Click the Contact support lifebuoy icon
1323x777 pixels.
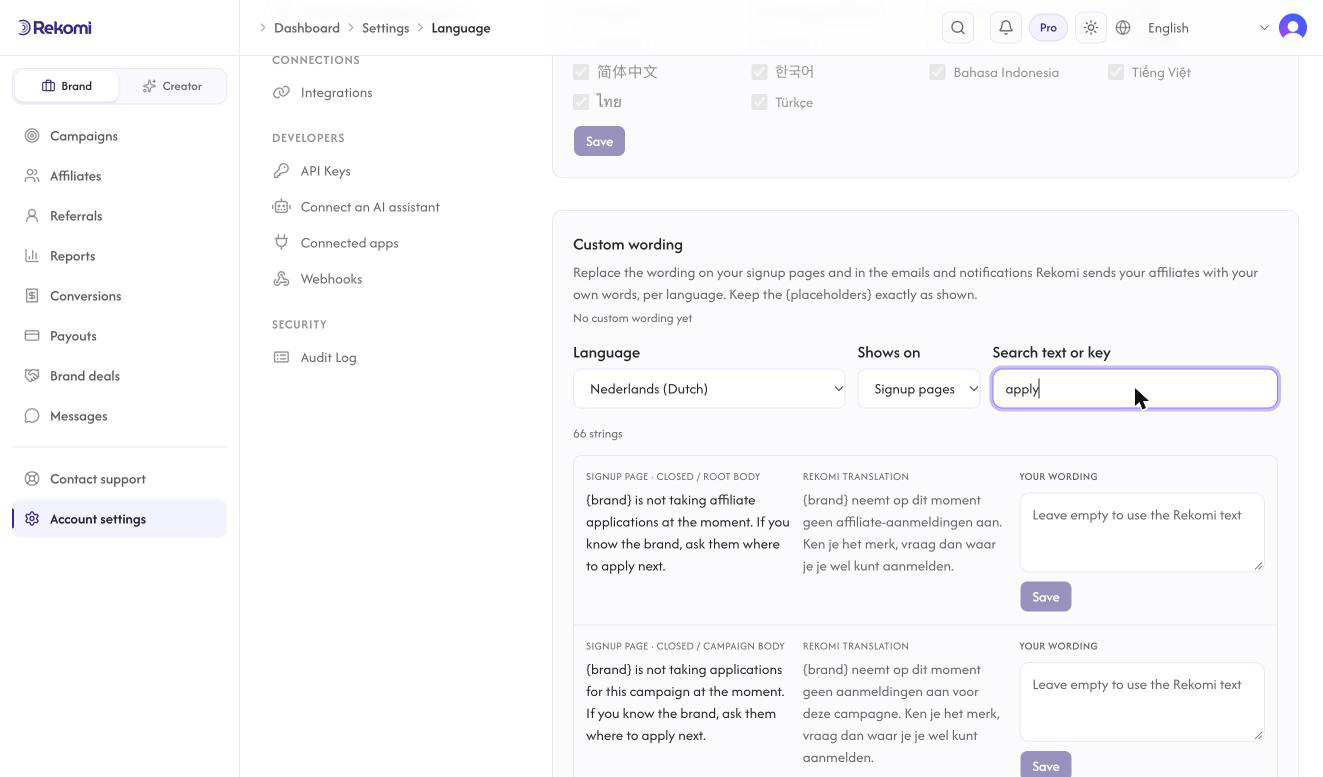point(32,479)
